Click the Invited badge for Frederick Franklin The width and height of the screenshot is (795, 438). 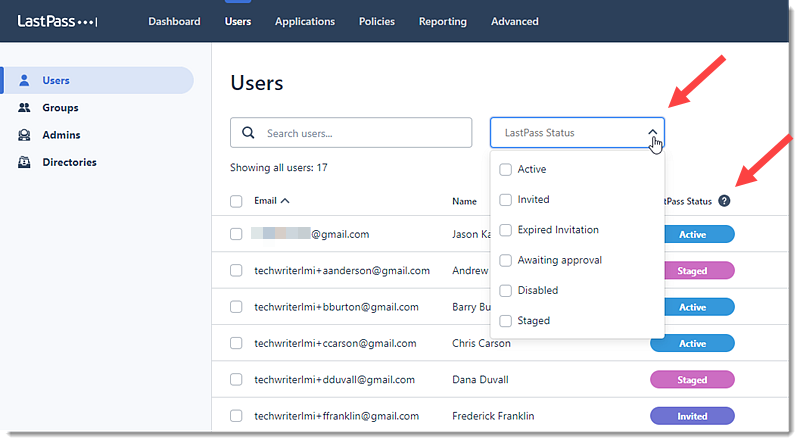692,416
